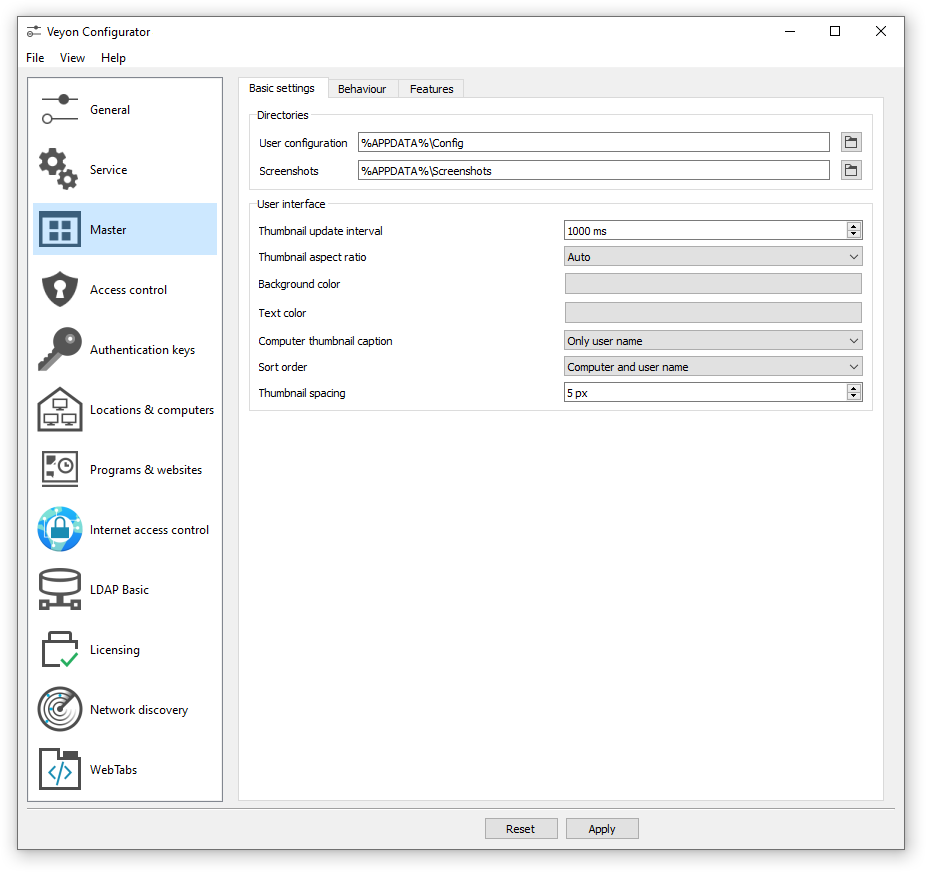
Task: Open the View menu
Action: click(72, 58)
